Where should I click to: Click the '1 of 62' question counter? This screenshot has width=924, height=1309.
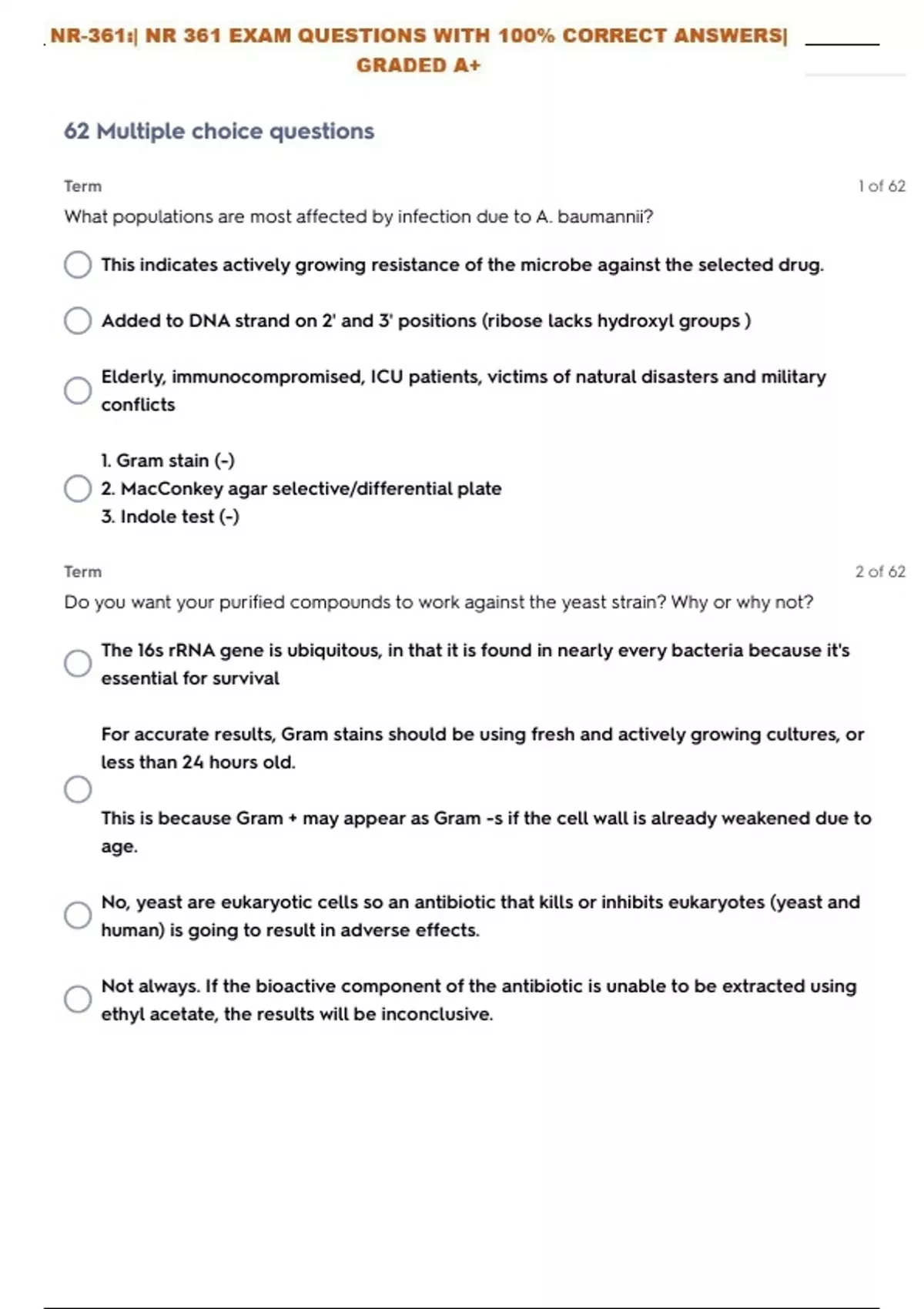[882, 186]
